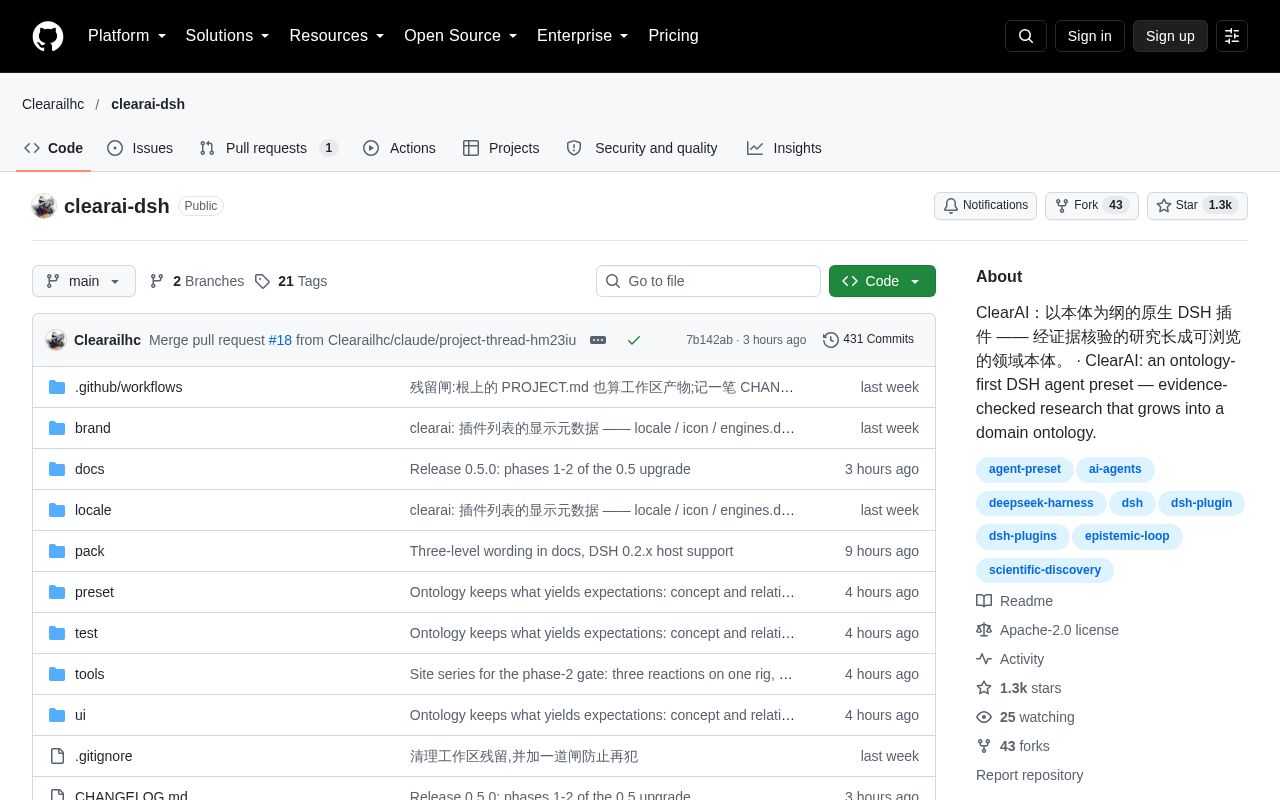Click the Sign in button

1090,36
